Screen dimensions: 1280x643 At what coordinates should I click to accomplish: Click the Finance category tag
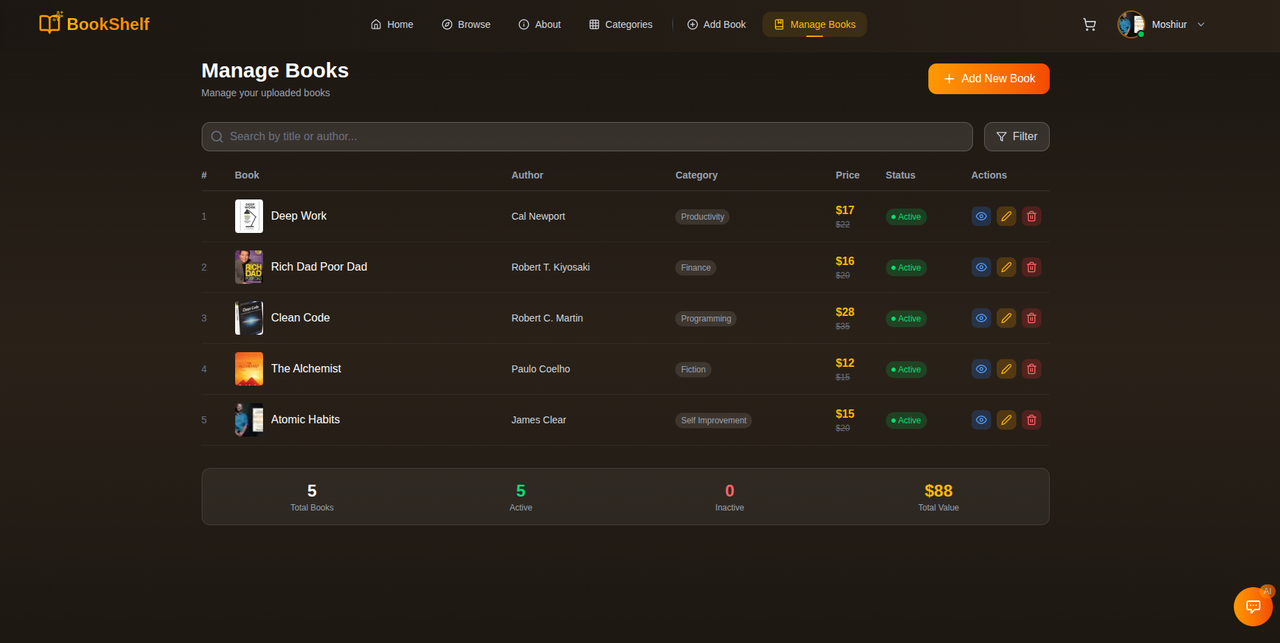695,267
